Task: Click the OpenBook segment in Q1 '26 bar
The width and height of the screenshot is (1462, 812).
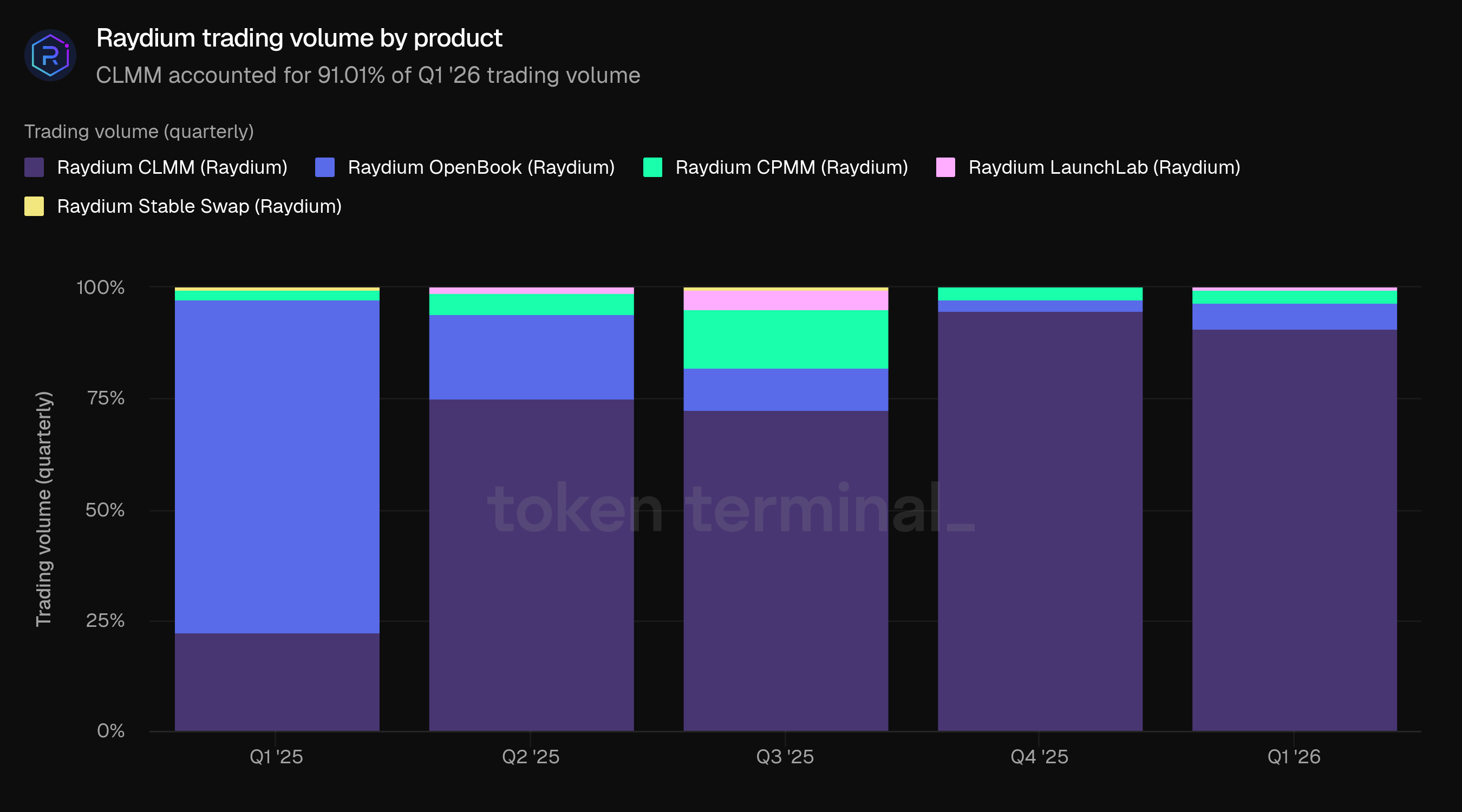Action: tap(1294, 317)
